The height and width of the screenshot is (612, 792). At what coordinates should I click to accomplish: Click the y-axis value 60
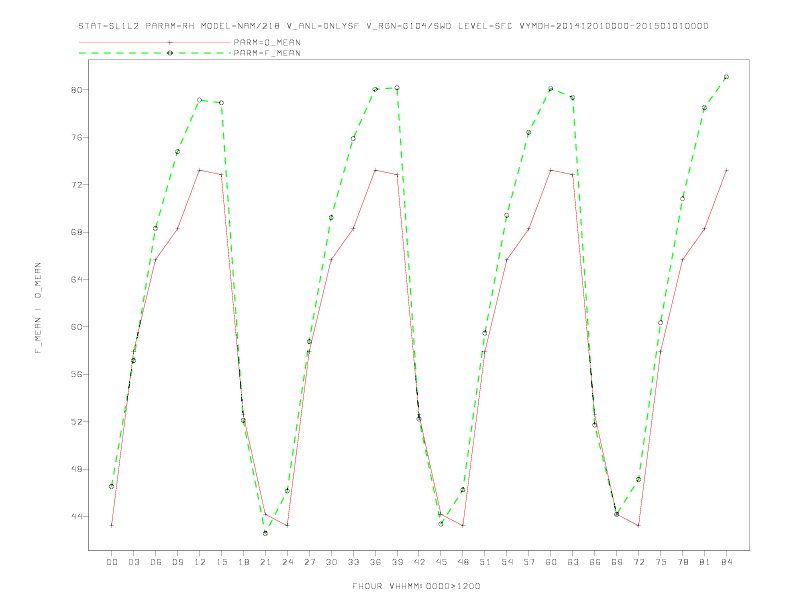pos(76,327)
